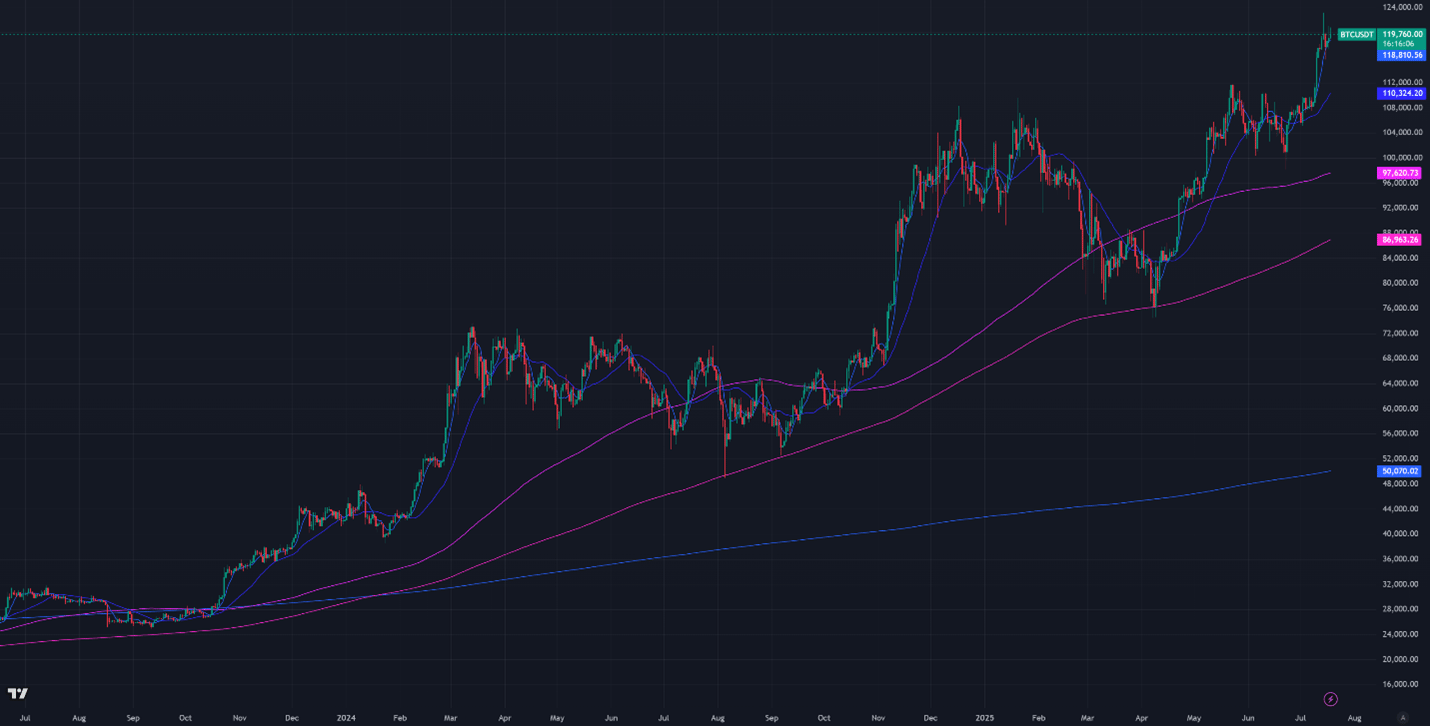Click the BTCUSDT symbol price label

[1356, 34]
